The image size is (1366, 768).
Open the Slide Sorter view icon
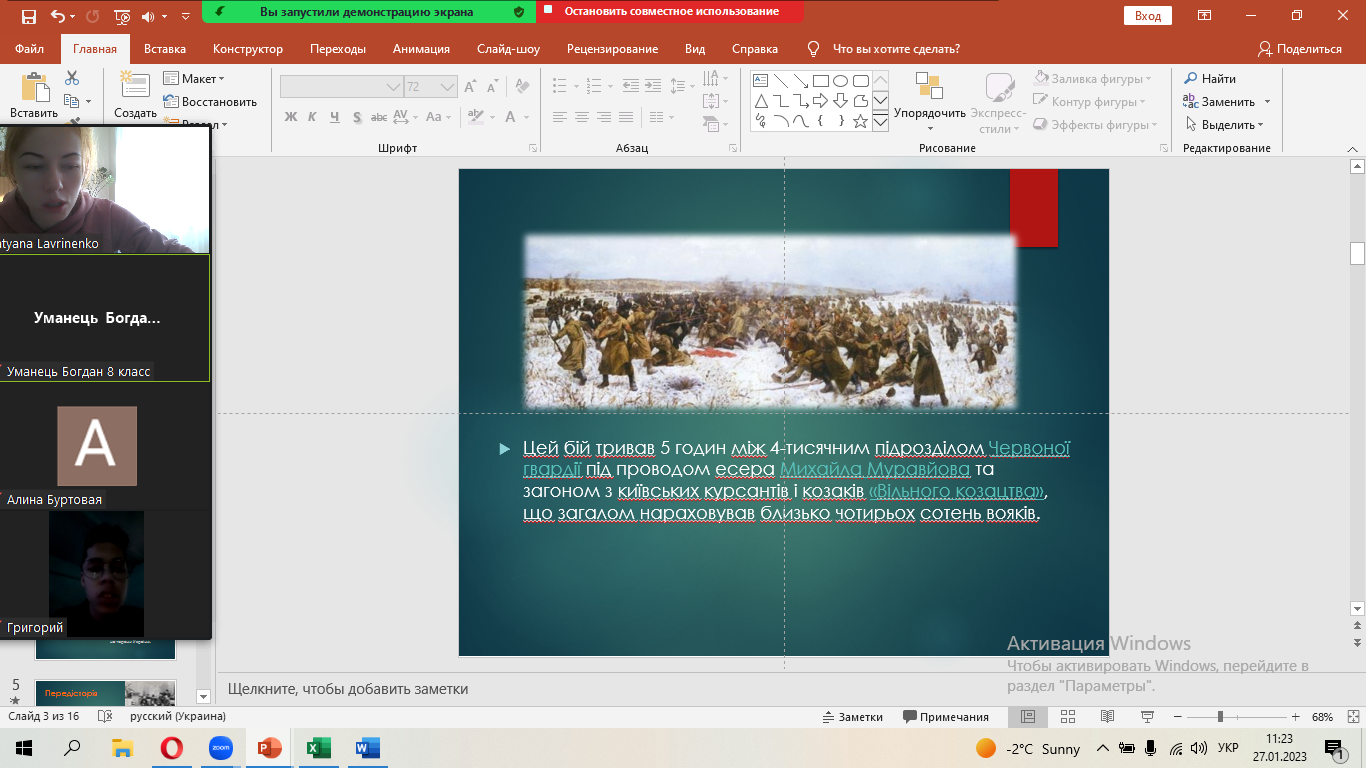(x=1068, y=716)
